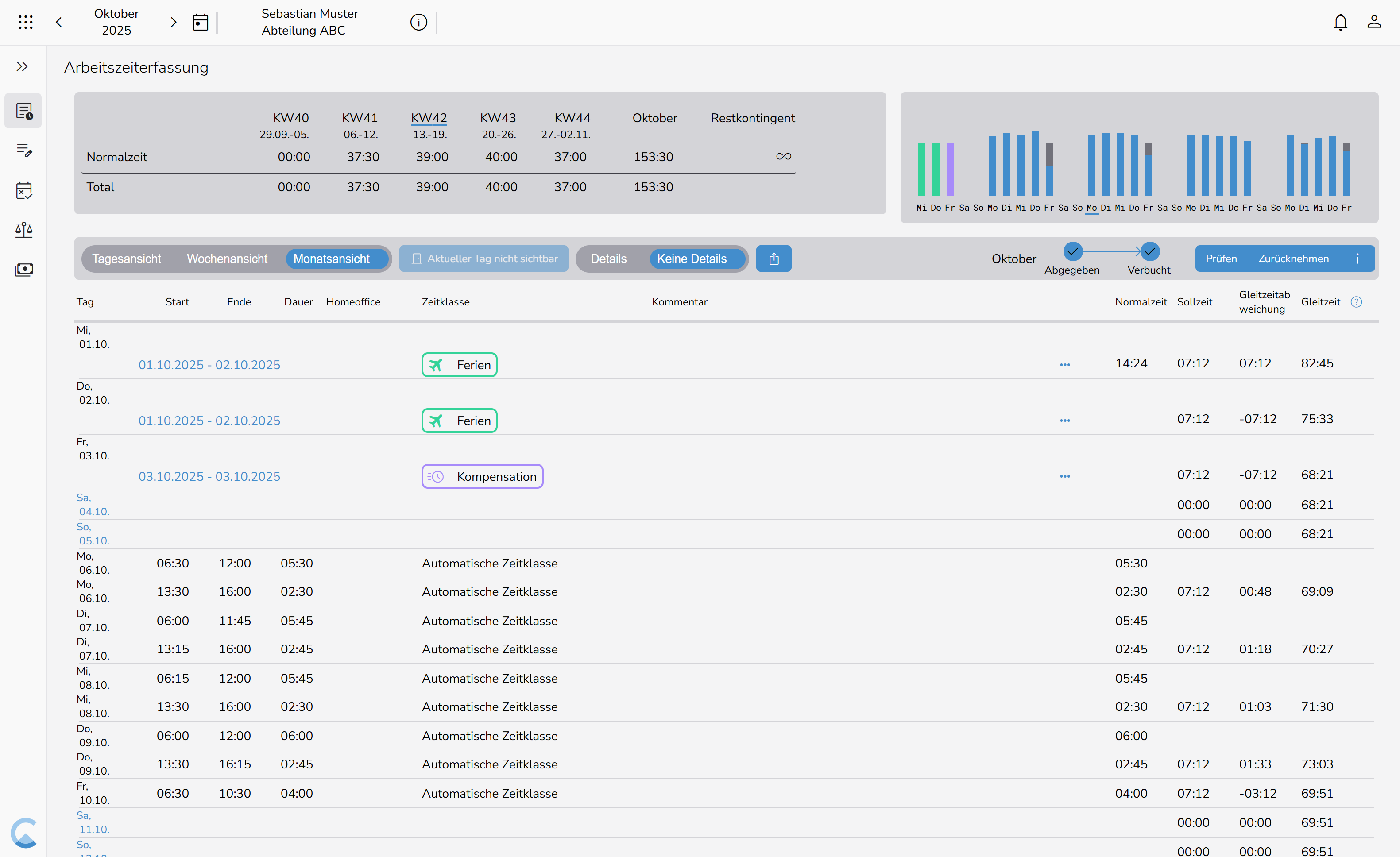This screenshot has width=1400, height=857.
Task: Go to previous month with left chevron
Action: coord(58,22)
